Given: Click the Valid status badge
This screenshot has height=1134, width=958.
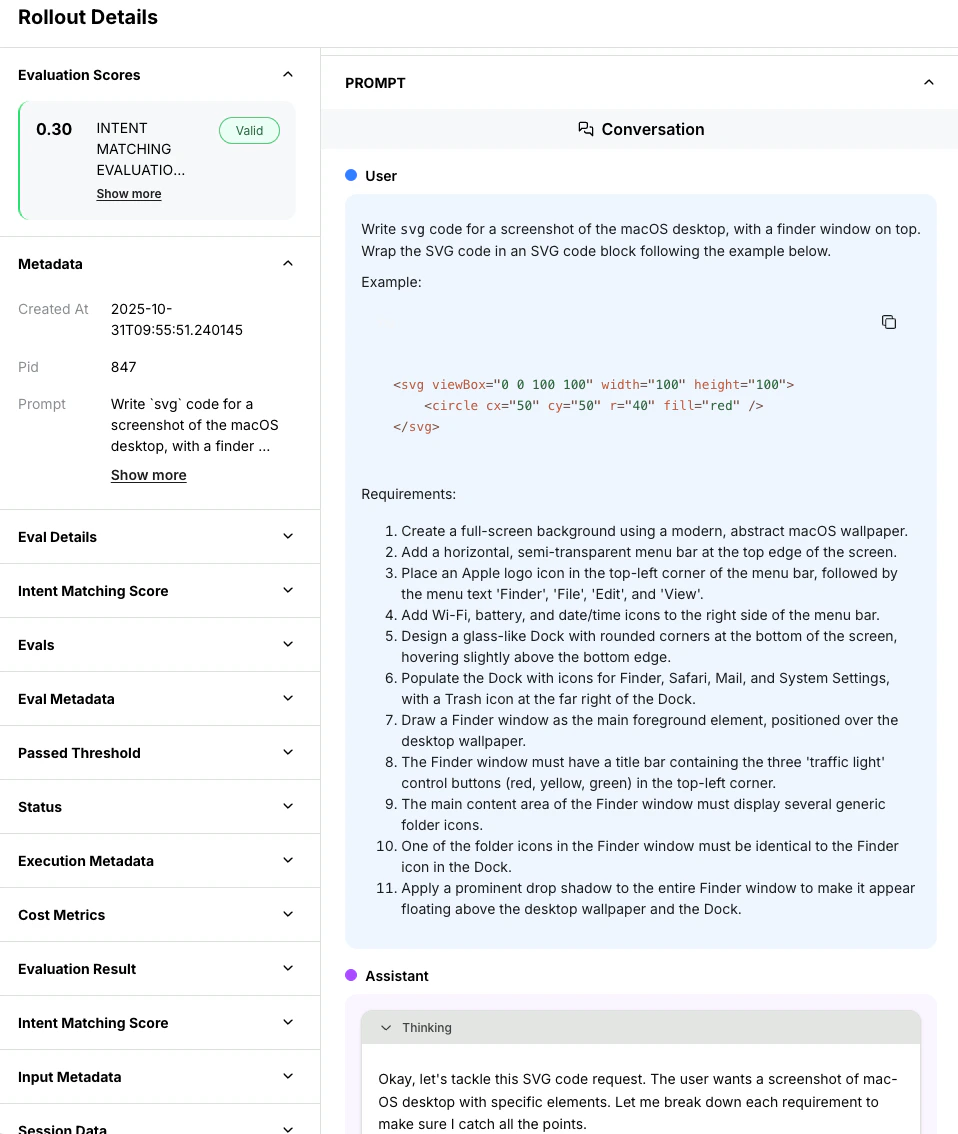Looking at the screenshot, I should click(249, 130).
